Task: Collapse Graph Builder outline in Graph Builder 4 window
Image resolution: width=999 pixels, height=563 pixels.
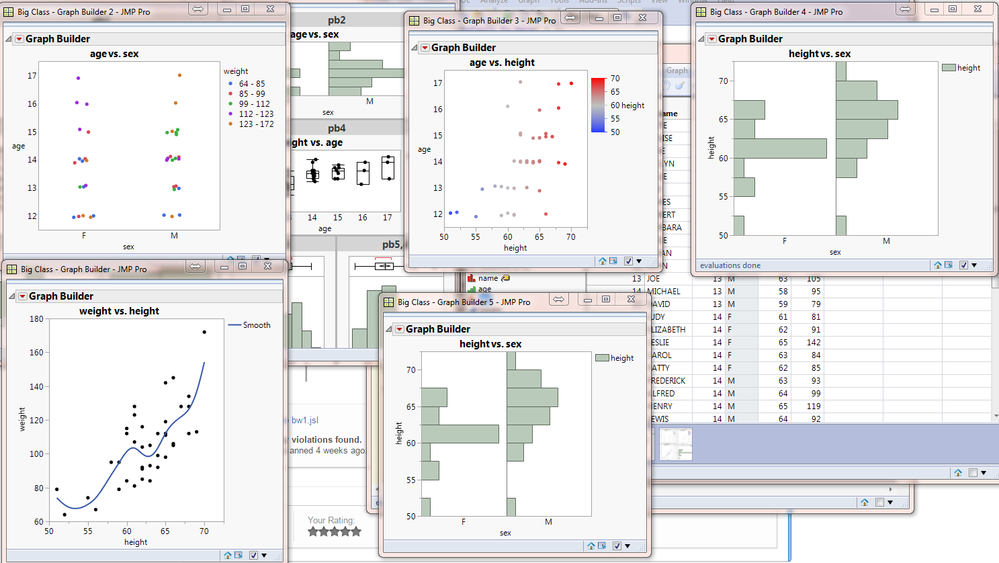Action: click(701, 39)
